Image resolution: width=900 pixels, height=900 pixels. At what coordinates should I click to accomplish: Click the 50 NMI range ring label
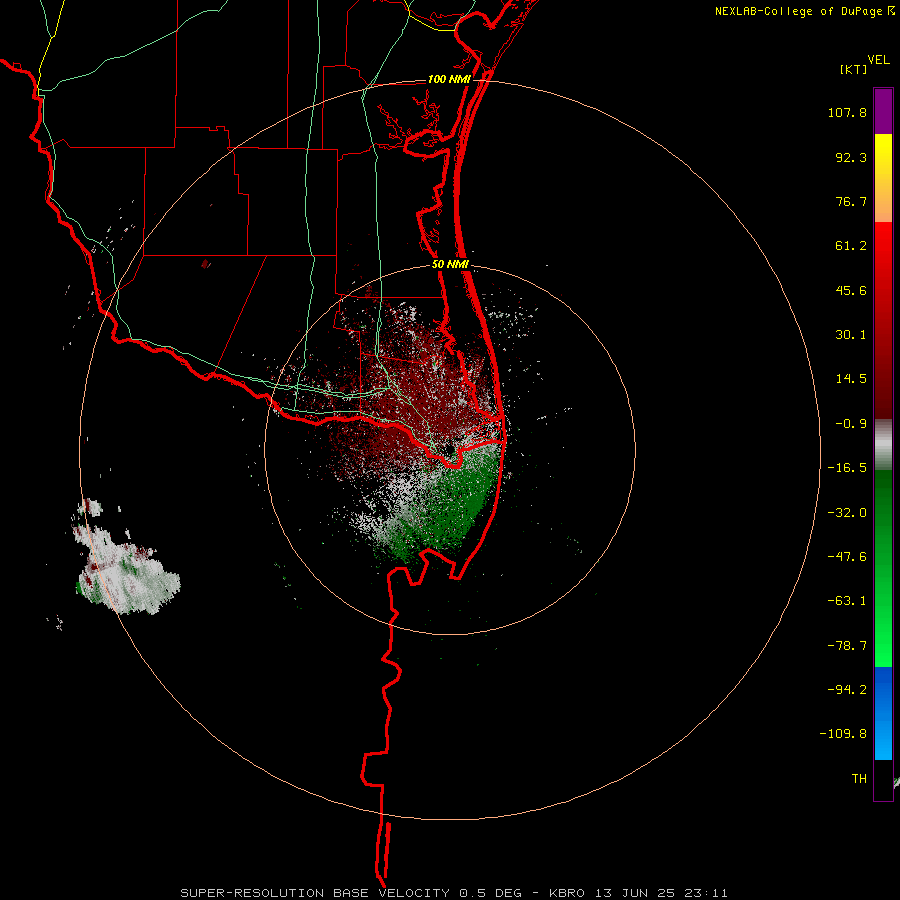451,265
